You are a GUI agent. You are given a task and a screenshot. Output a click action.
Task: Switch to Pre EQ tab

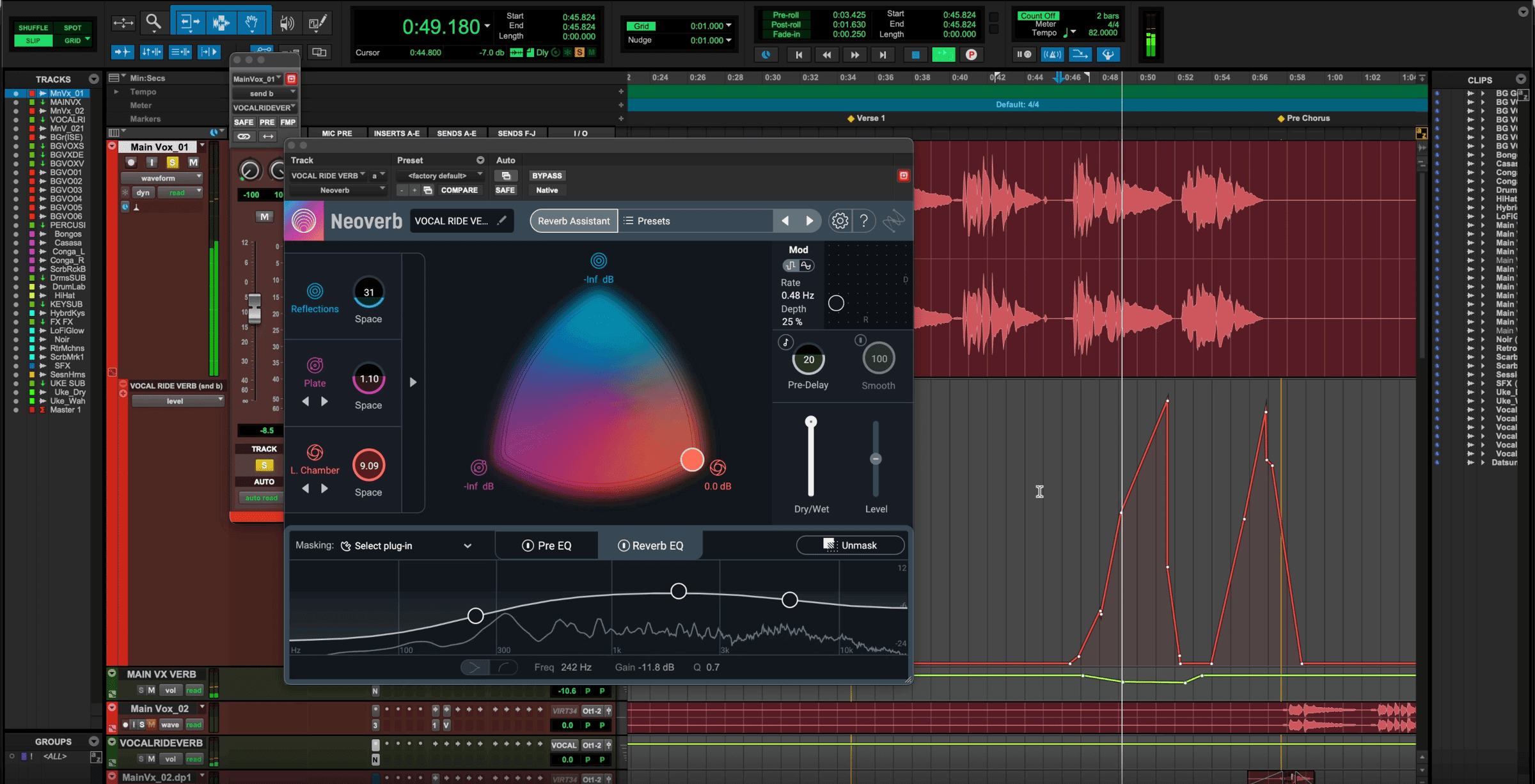pyautogui.click(x=547, y=545)
